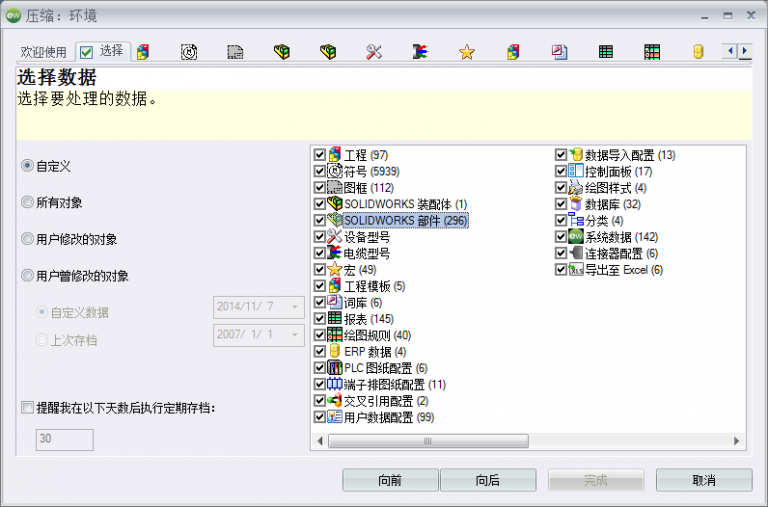Image resolution: width=768 pixels, height=507 pixels.
Task: Click the 电缆型号 cable icon
Action: (335, 253)
